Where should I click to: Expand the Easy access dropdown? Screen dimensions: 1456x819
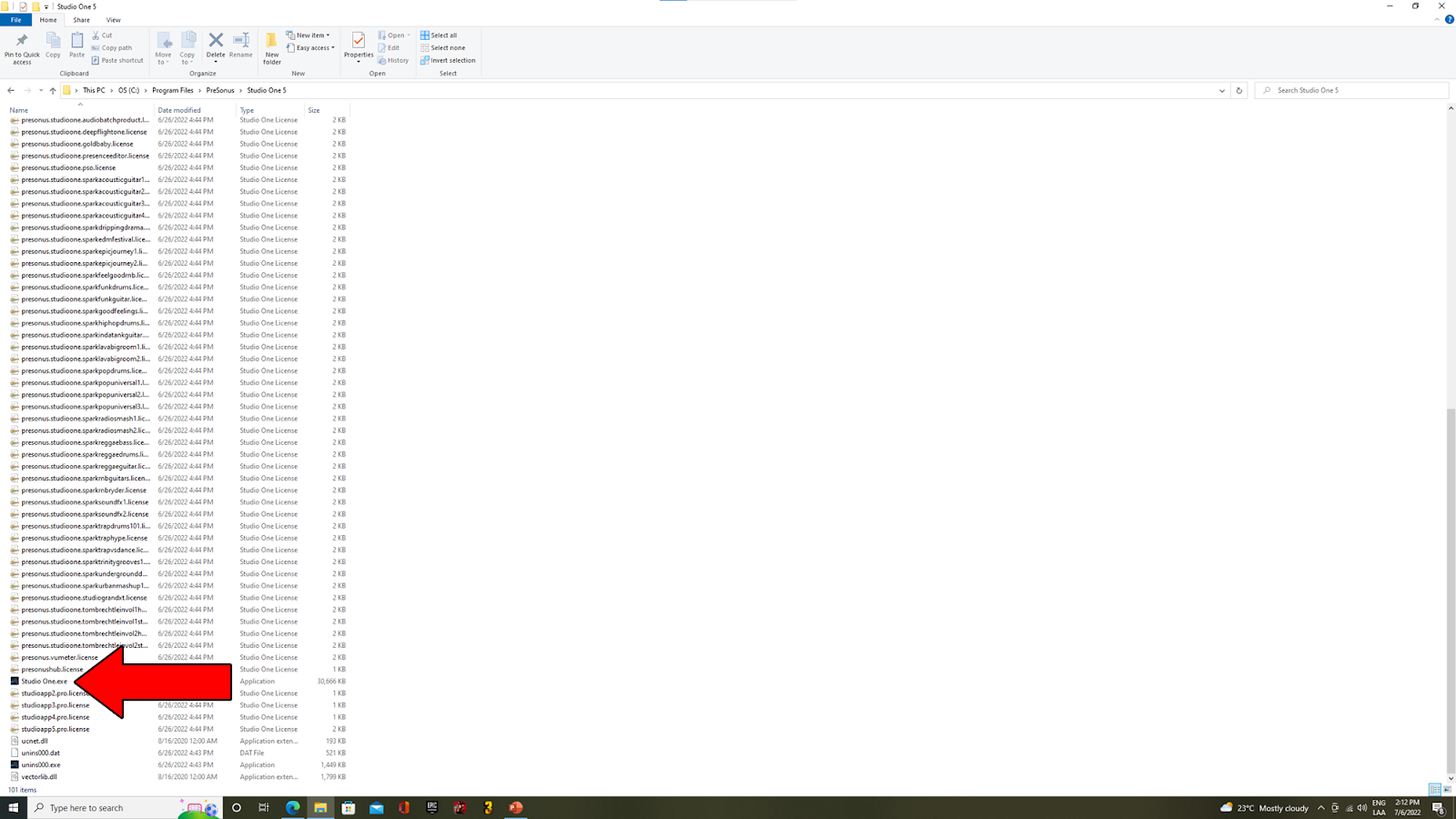coord(311,48)
